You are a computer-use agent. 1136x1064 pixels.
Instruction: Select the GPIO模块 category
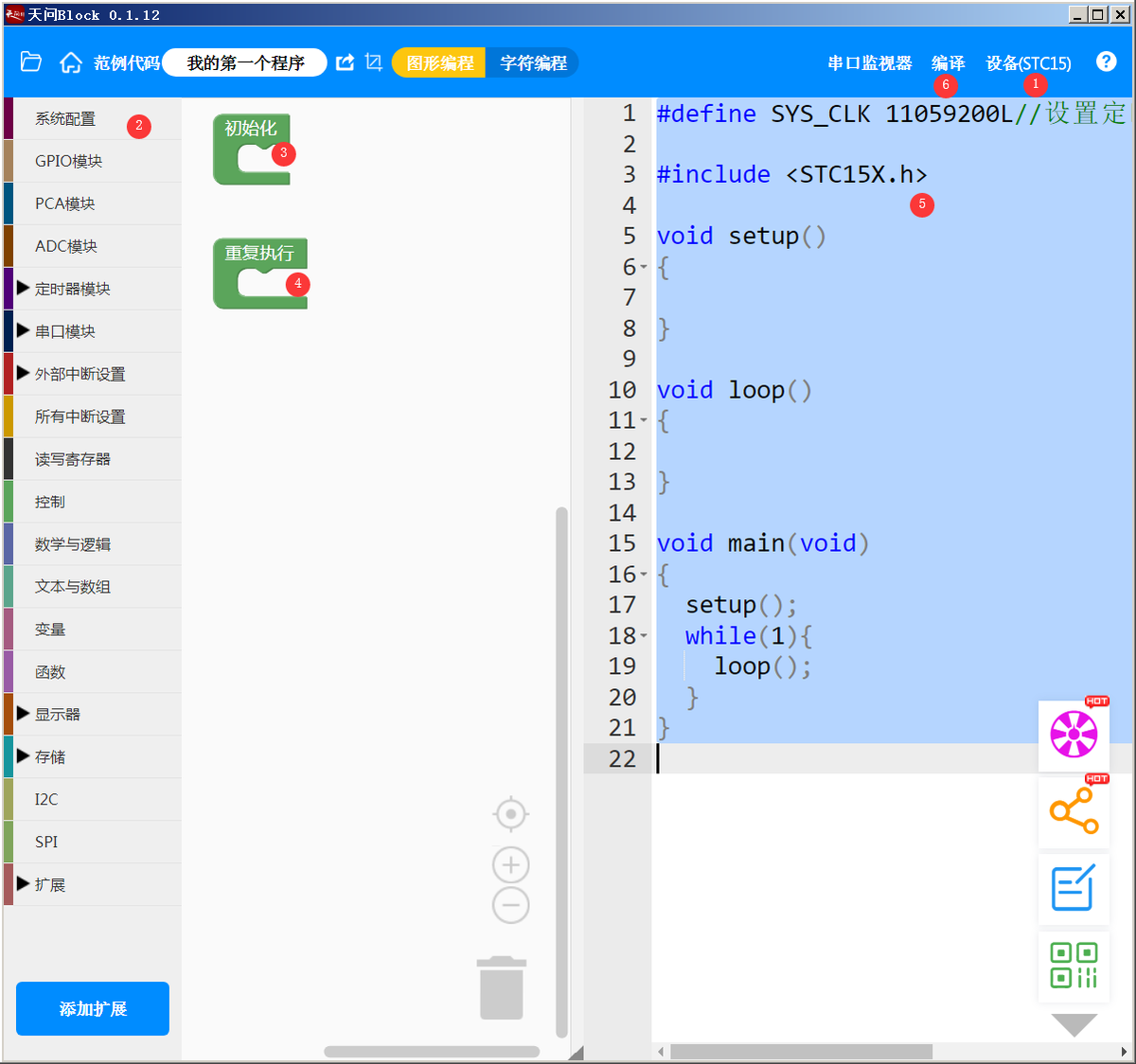[93, 161]
